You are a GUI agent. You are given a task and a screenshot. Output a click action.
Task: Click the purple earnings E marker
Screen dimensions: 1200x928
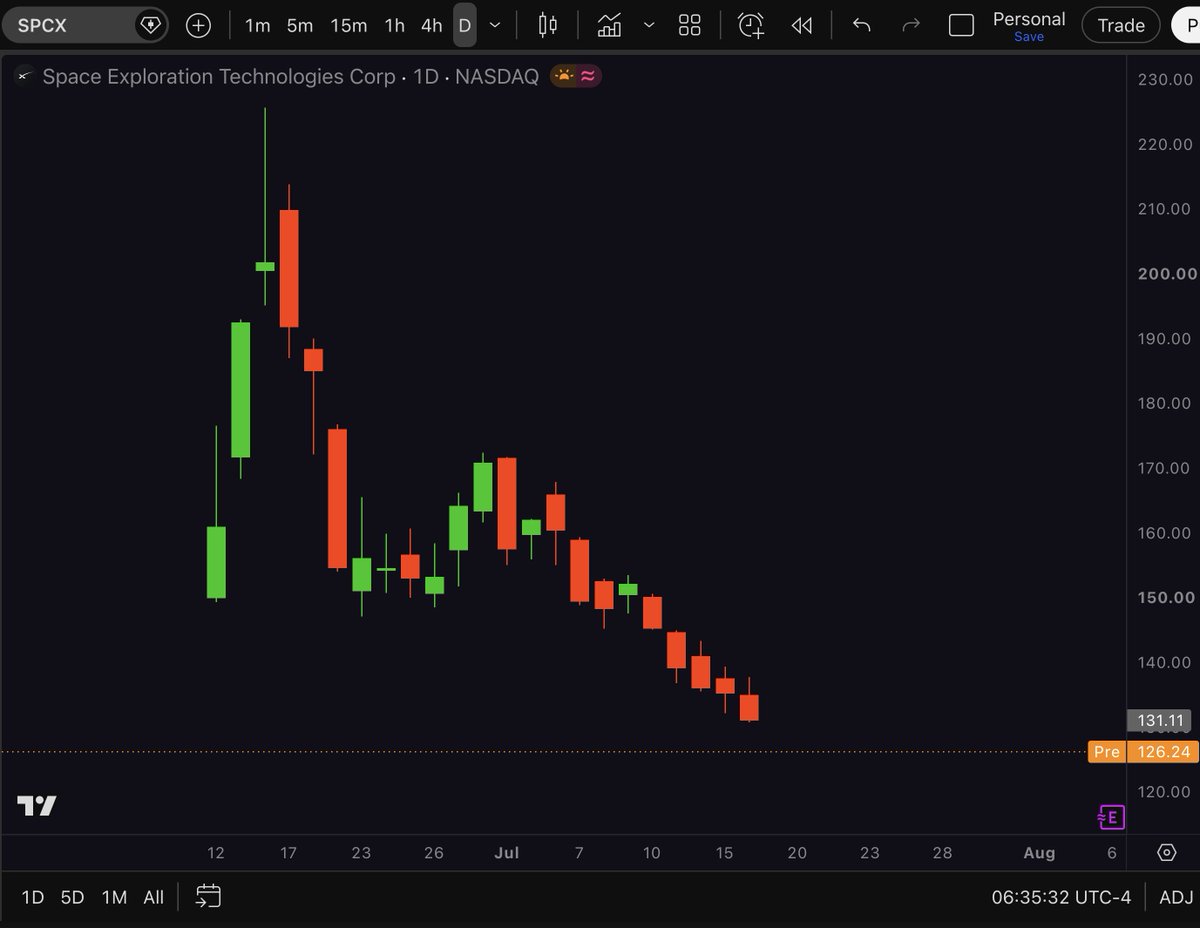tap(1111, 817)
